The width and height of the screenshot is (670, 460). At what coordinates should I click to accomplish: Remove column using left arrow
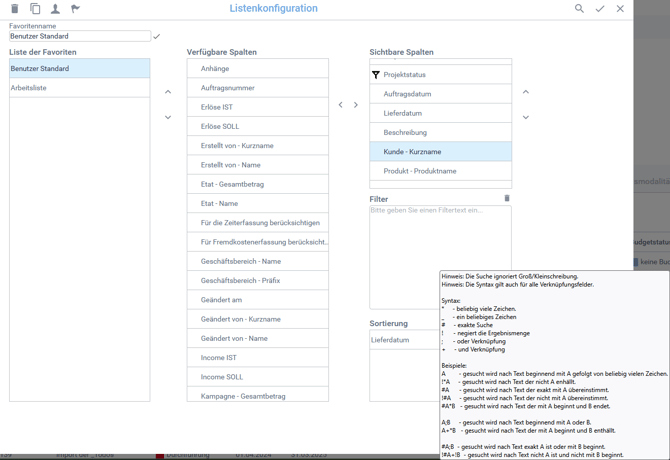click(x=340, y=105)
